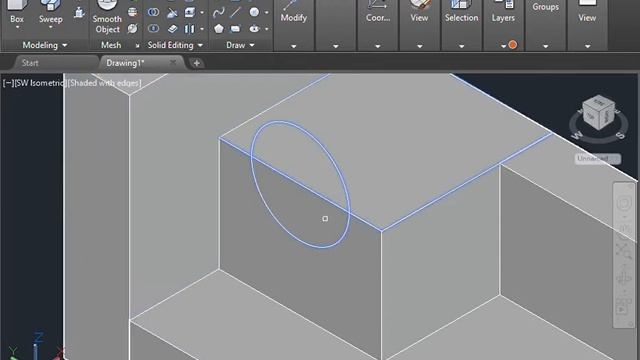Click the navigation wheel on the nav bar
The width and height of the screenshot is (640, 360).
click(x=624, y=203)
